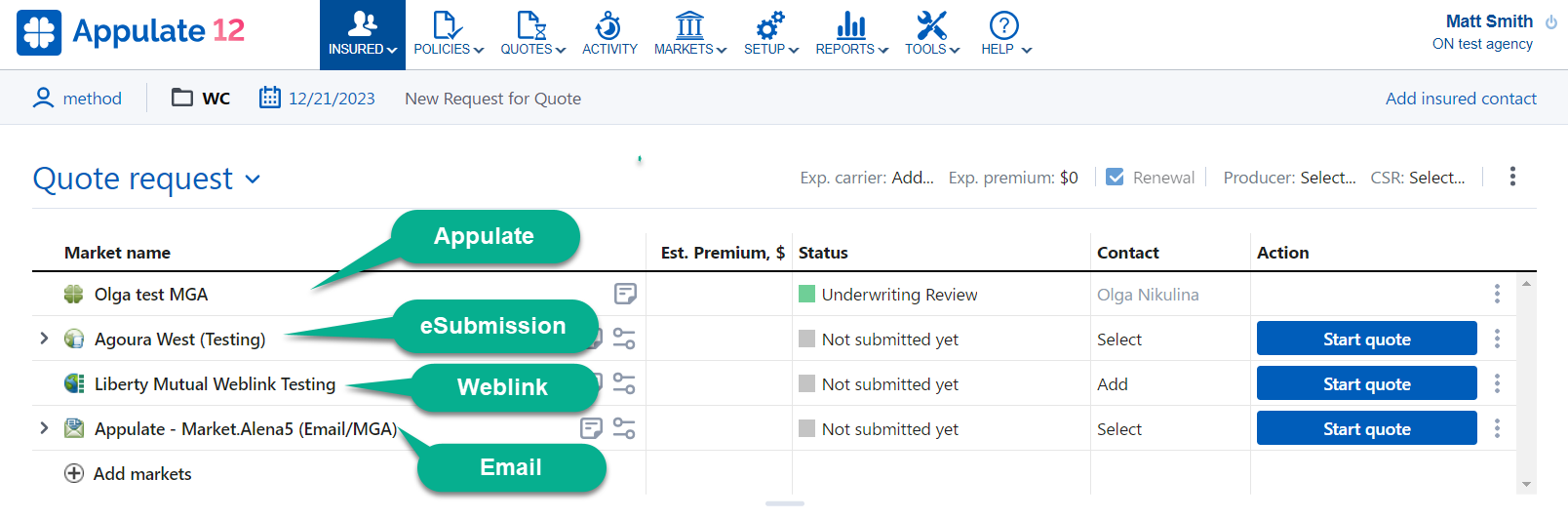Open the notes icon for Olga test MGA
This screenshot has height=519, width=1568.
[x=625, y=294]
